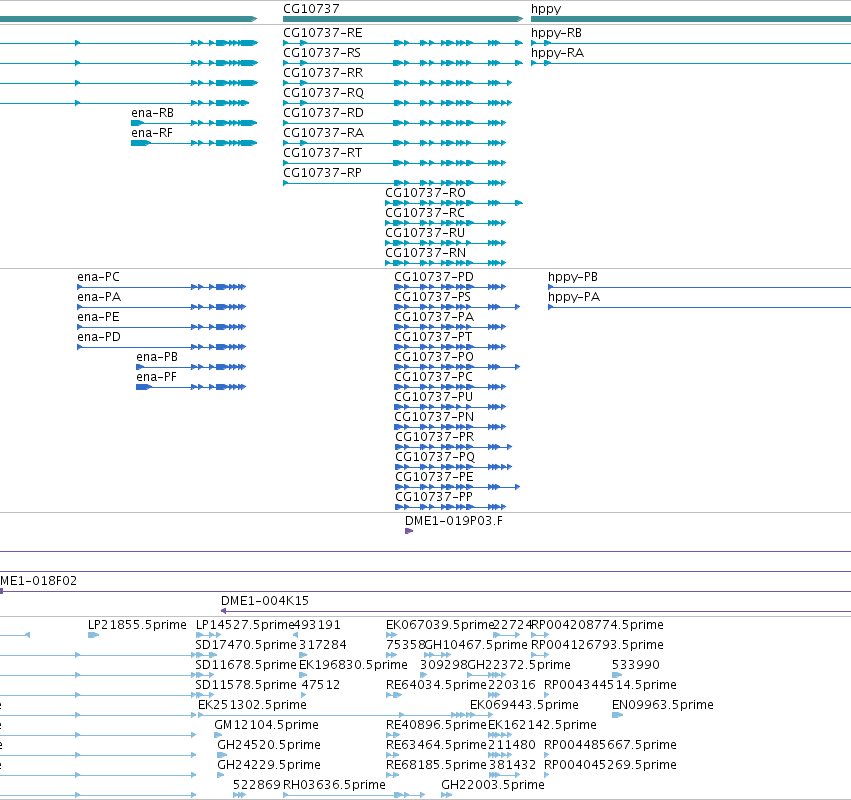Screen dimensions: 851x800
Task: Select protein CG10737-PE
Action: (x=434, y=477)
